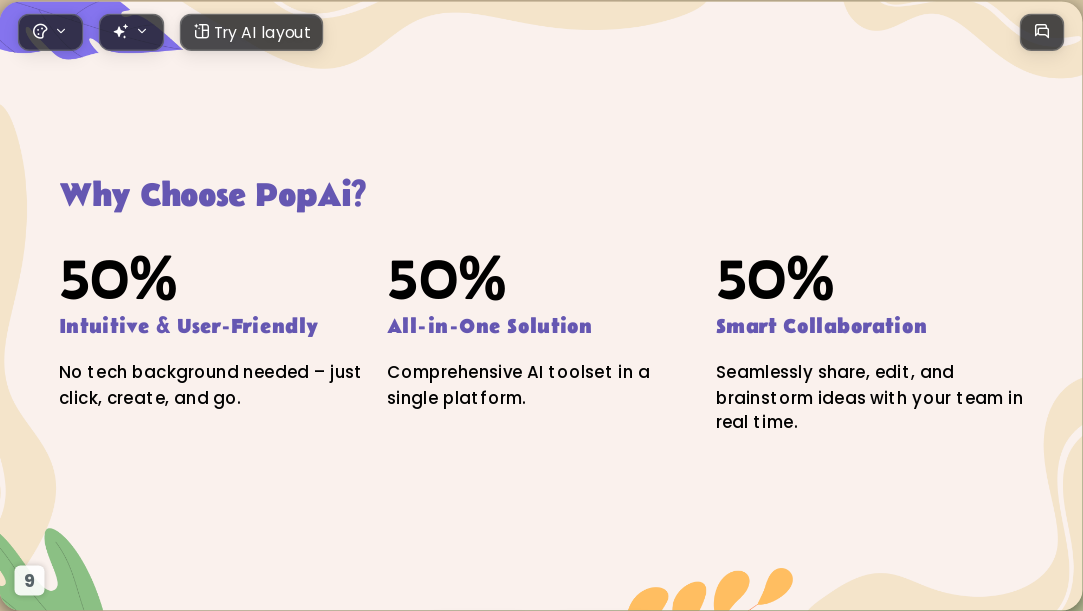
Task: Click the 'Smart Collaboration' heading
Action: pos(821,326)
